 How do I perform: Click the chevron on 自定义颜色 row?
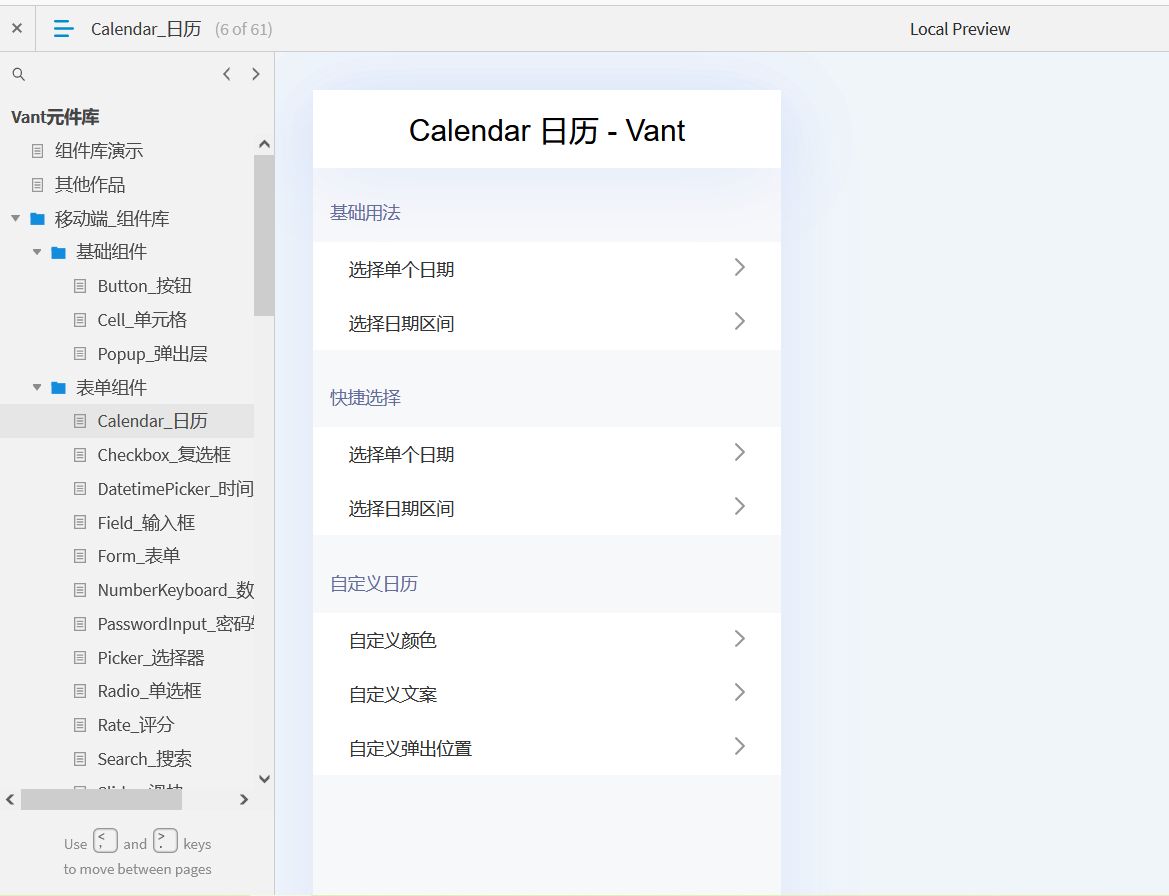[x=740, y=639]
